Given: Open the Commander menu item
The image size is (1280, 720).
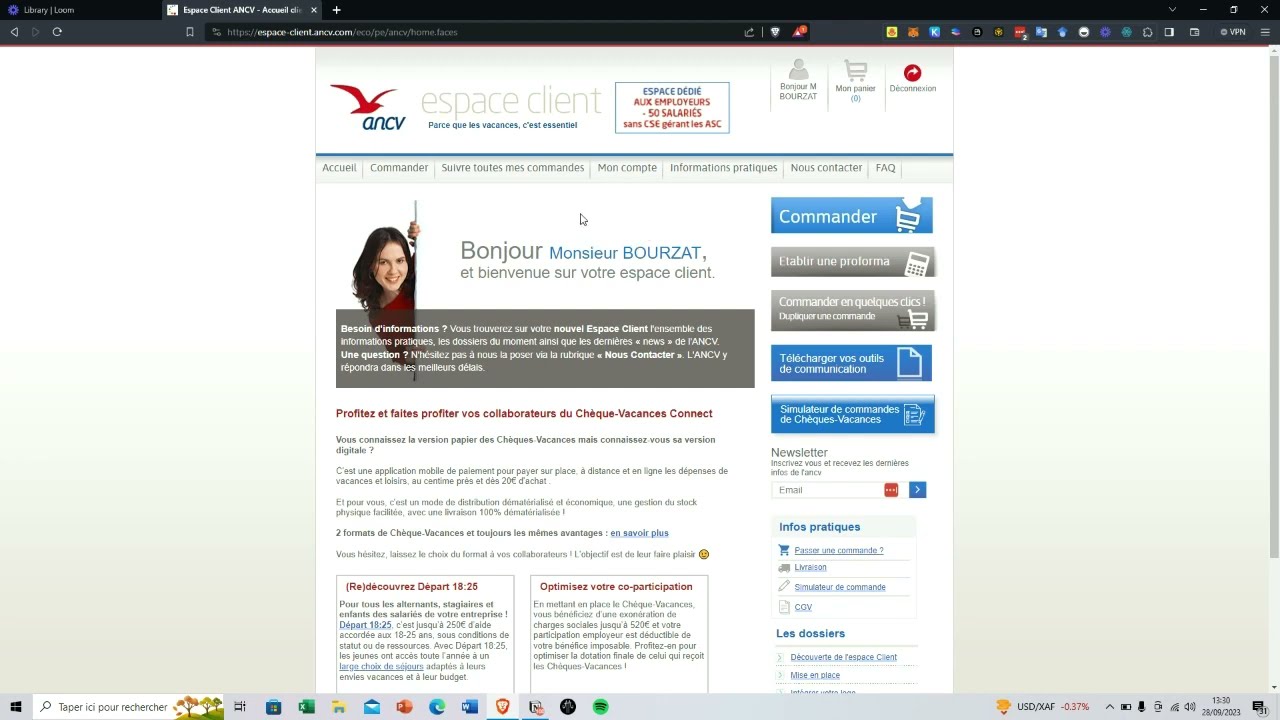Looking at the screenshot, I should (x=399, y=168).
